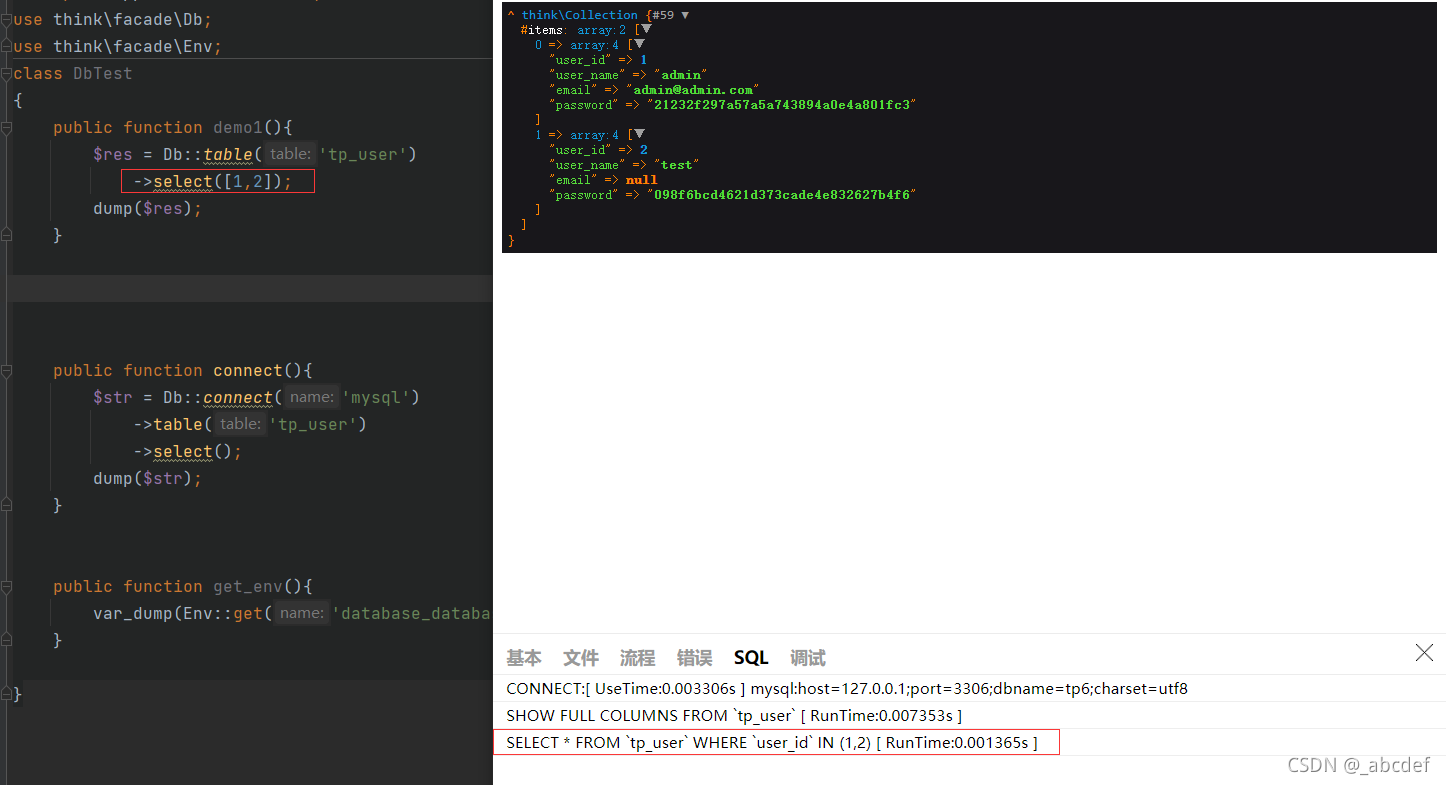Screen dimensions: 1446x785
Task: Click the "admin@admin.com" email value
Action: [x=692, y=90]
